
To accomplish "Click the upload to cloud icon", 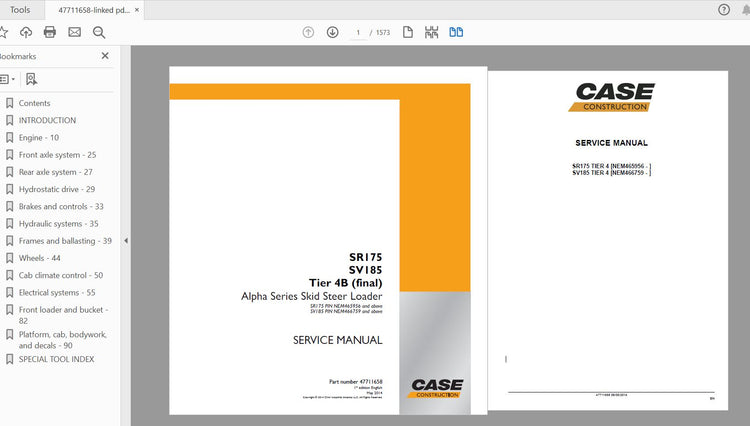I will 26,32.
